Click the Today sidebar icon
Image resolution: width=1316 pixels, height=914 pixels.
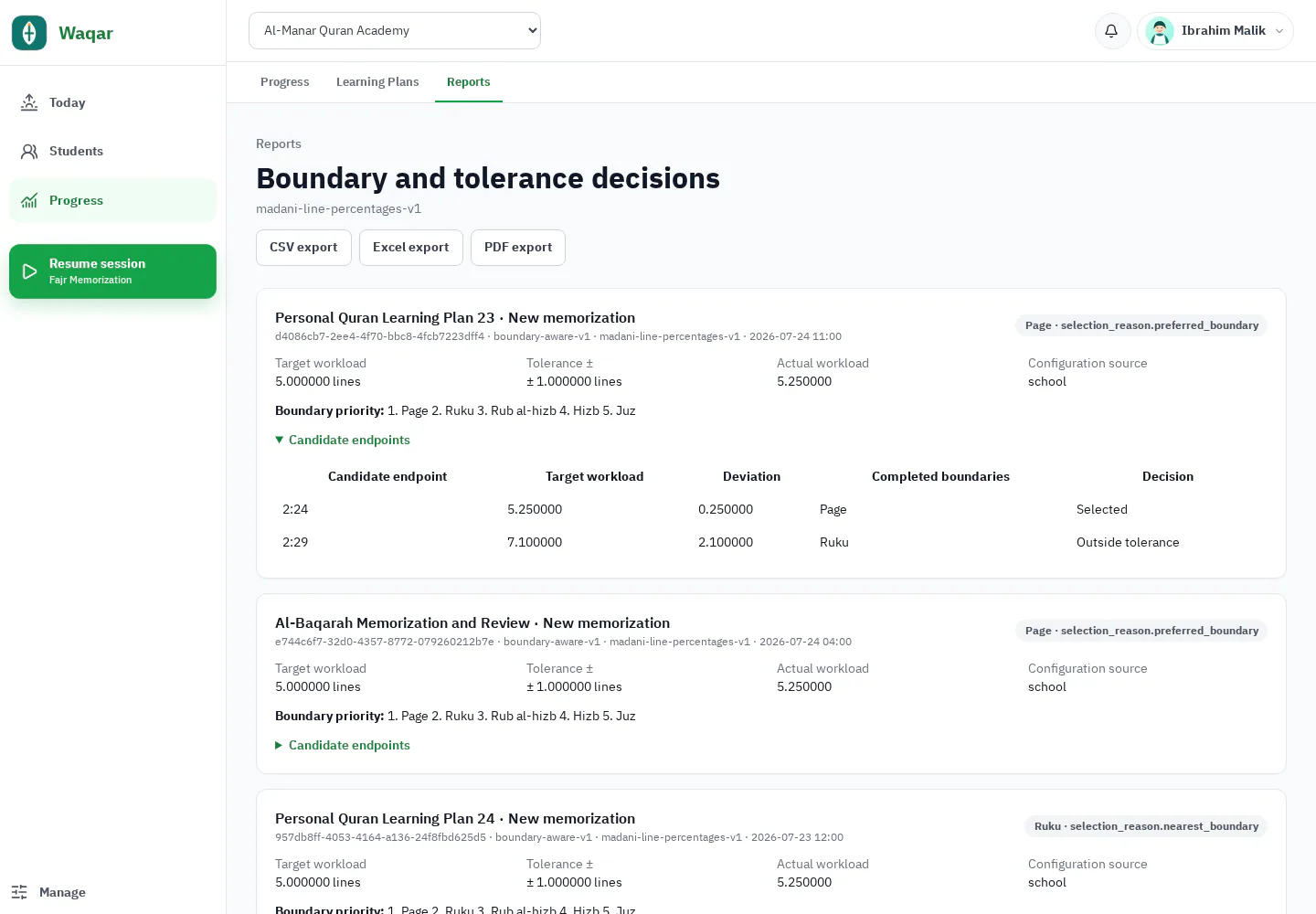pos(29,102)
